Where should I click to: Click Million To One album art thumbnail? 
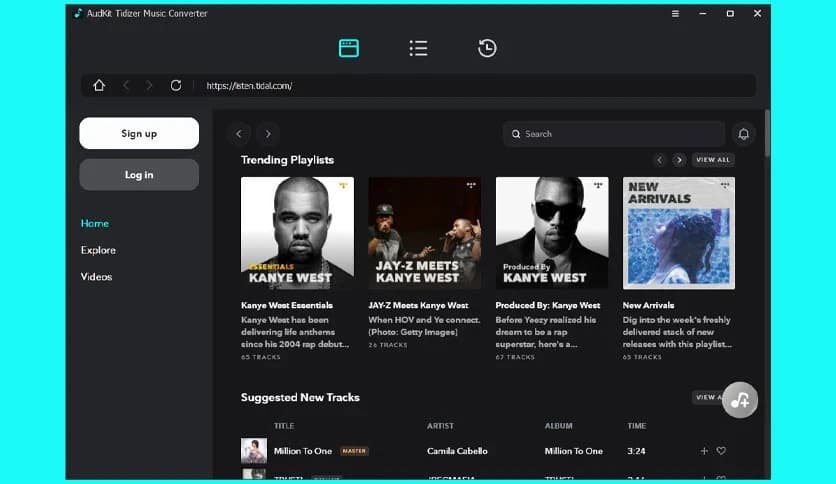point(254,451)
